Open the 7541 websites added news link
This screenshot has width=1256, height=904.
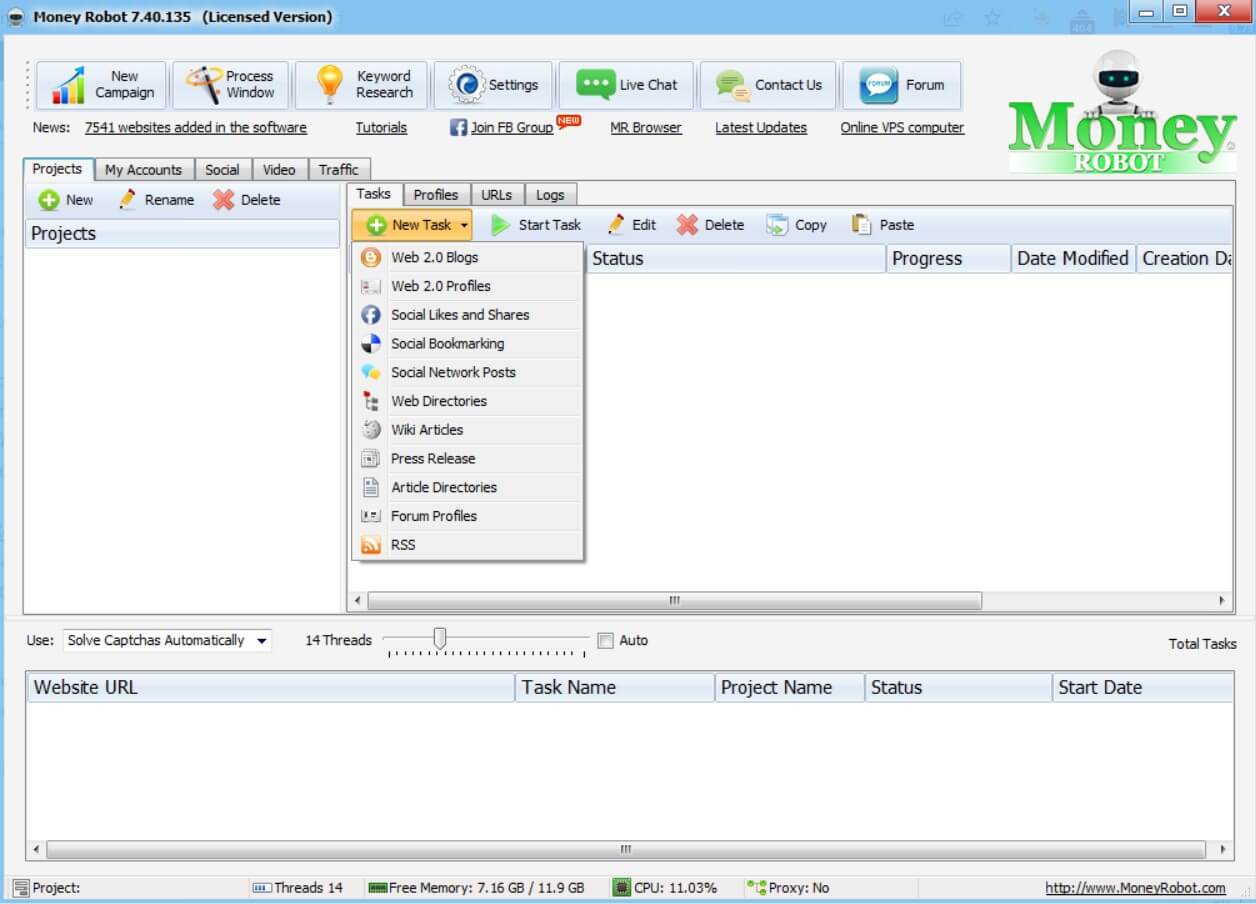click(x=196, y=128)
